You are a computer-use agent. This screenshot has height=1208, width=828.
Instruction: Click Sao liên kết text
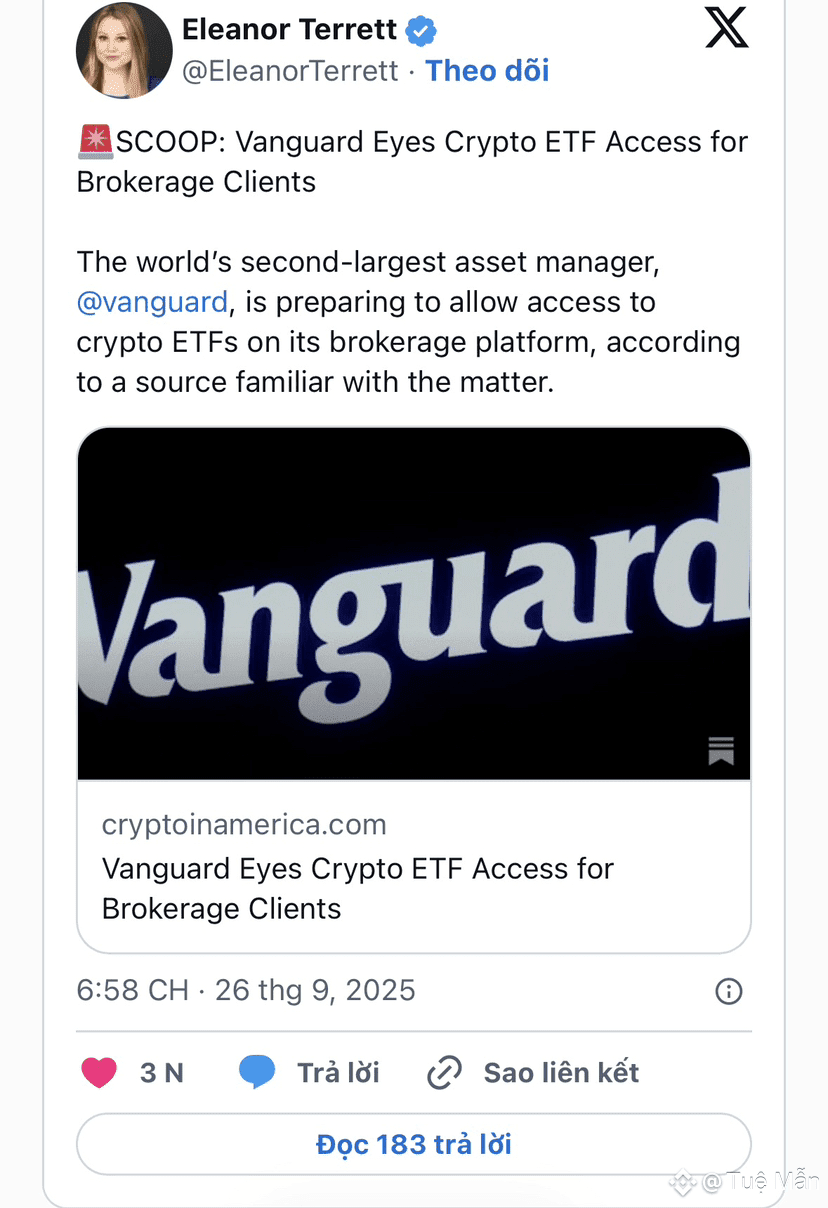coord(561,1073)
